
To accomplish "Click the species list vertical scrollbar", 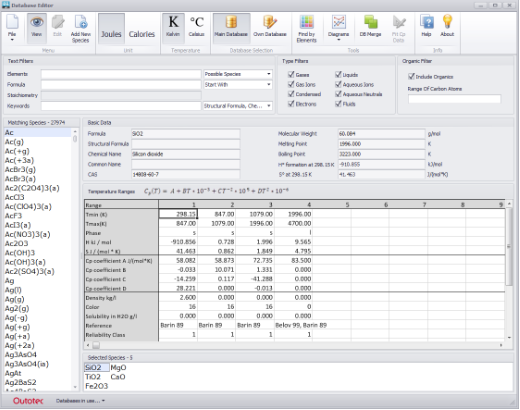I will [75, 260].
